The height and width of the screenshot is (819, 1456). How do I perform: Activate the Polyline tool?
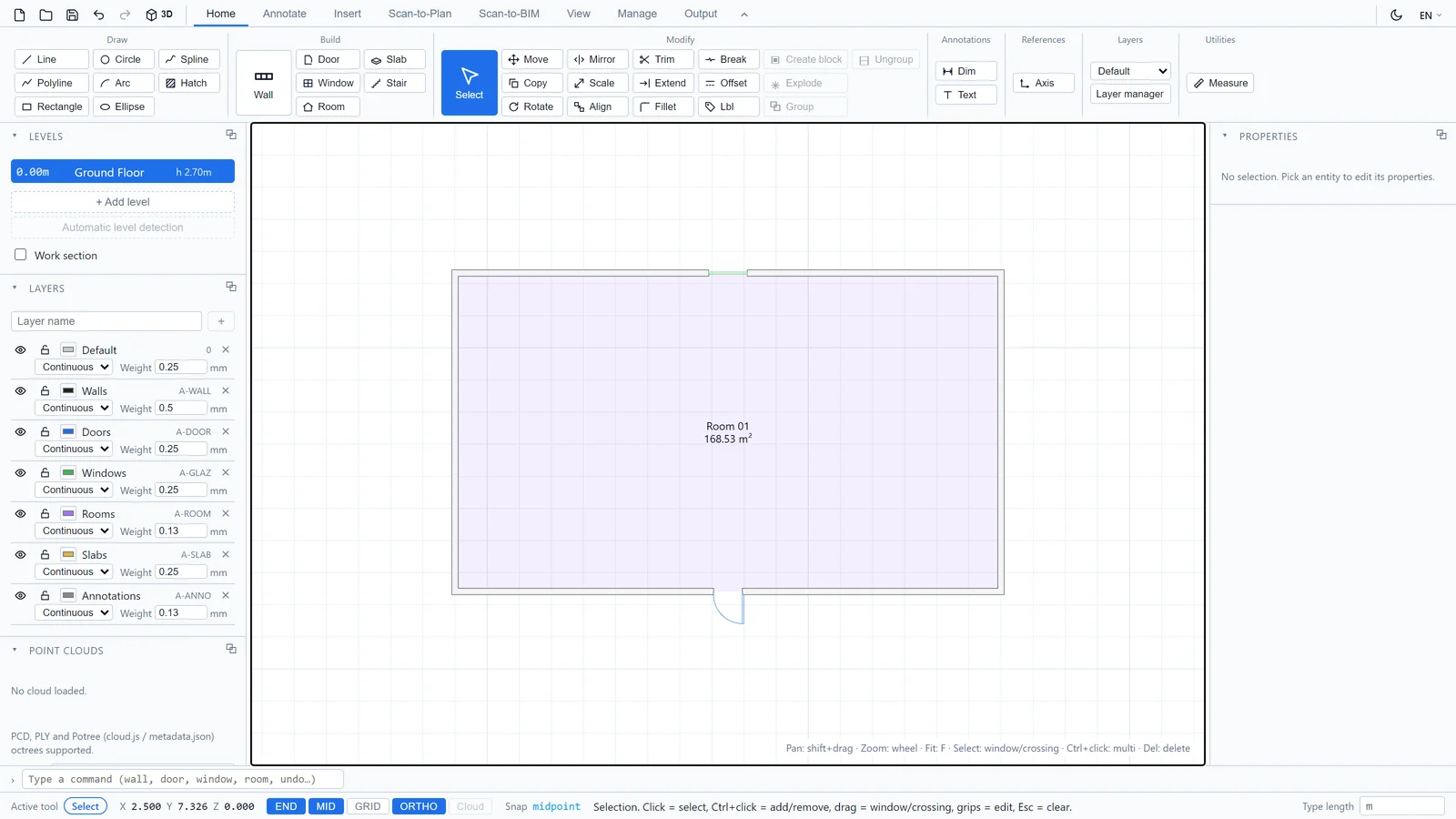click(x=52, y=83)
